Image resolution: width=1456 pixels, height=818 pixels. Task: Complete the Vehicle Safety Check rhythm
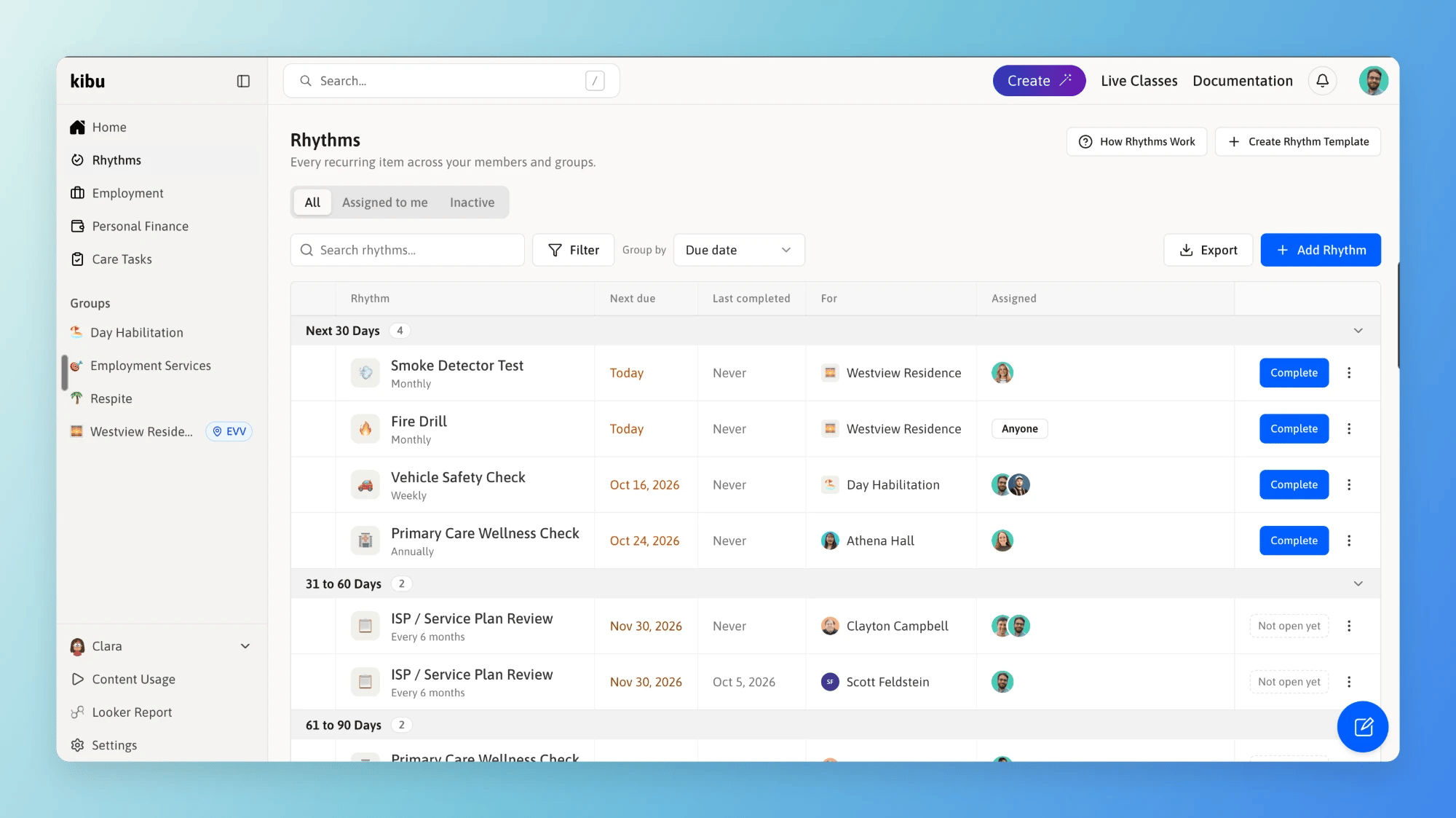point(1294,485)
